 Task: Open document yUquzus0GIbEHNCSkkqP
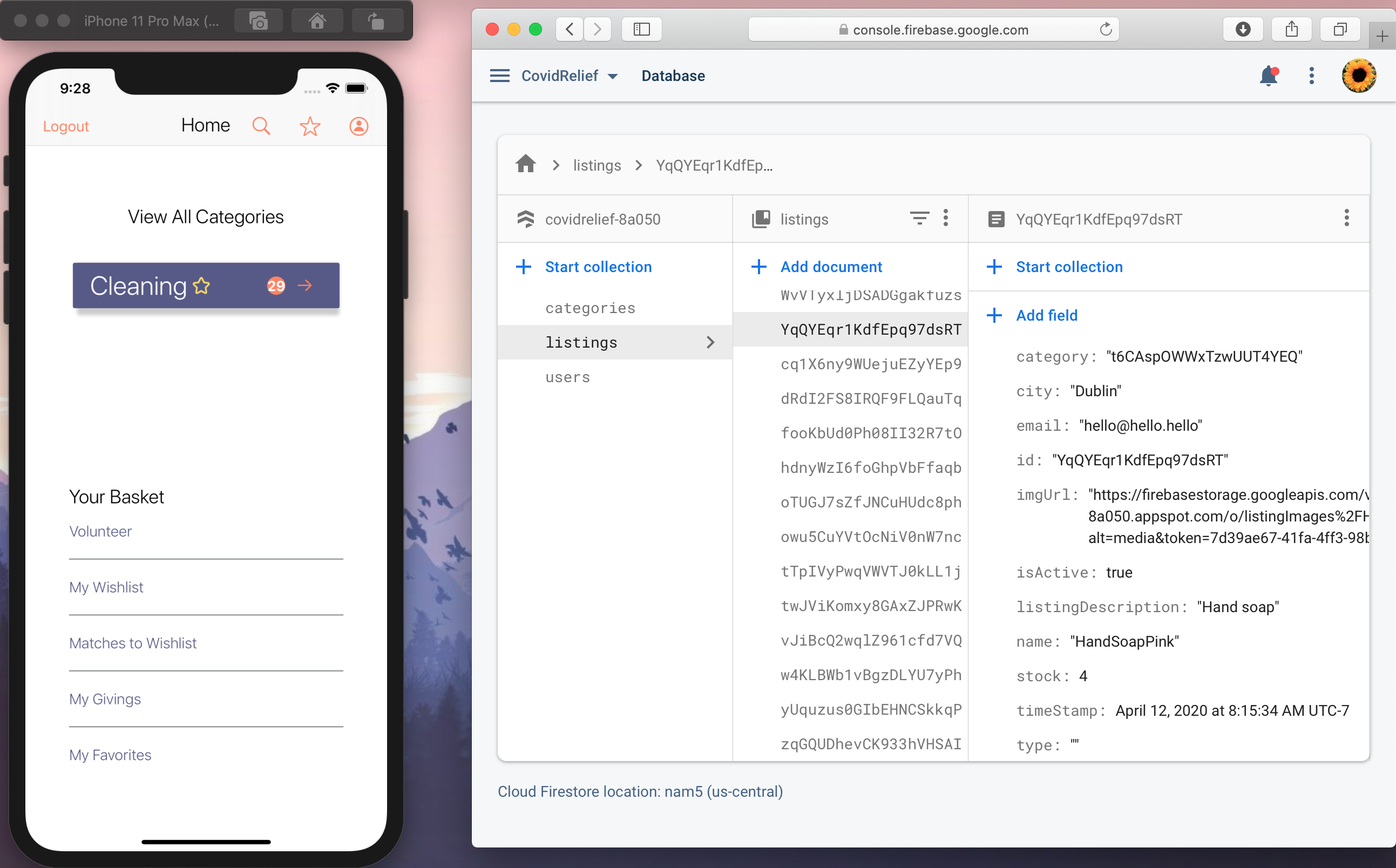(x=871, y=709)
